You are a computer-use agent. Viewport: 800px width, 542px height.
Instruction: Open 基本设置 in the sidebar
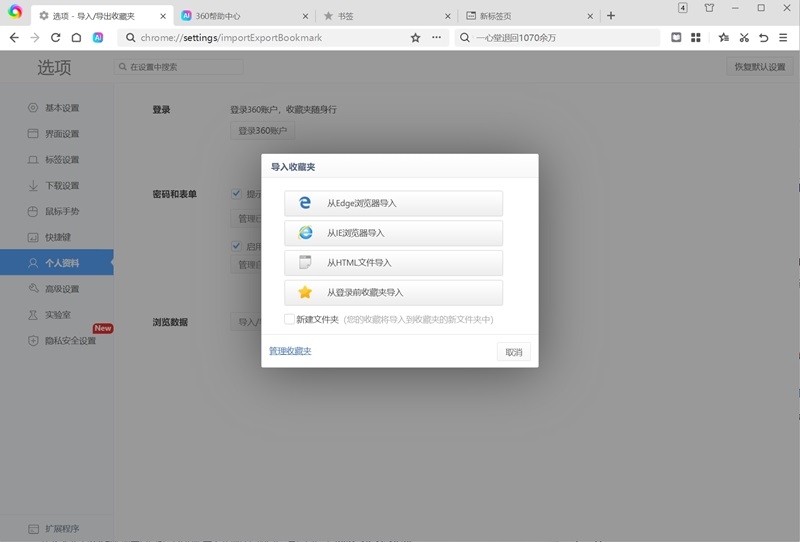(57, 108)
